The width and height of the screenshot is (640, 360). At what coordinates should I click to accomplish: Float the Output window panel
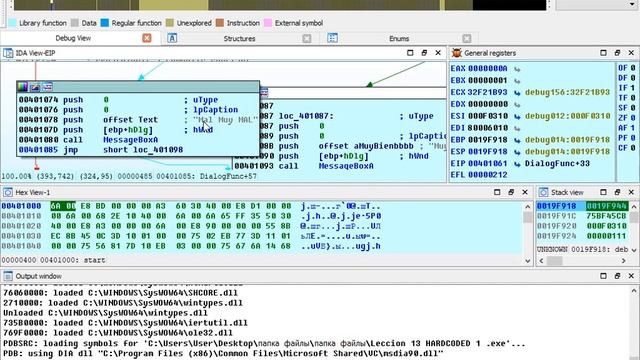click(x=617, y=276)
